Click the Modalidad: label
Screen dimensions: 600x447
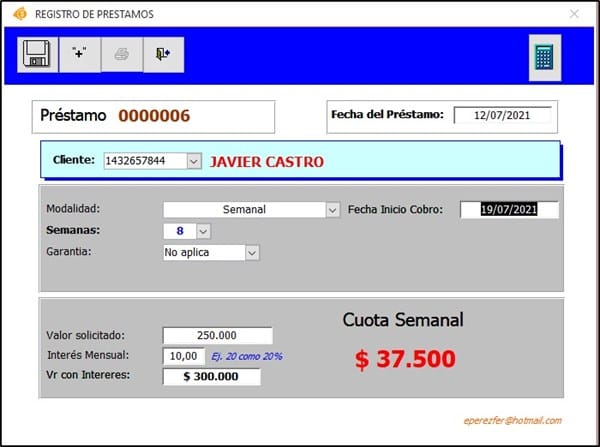point(73,209)
